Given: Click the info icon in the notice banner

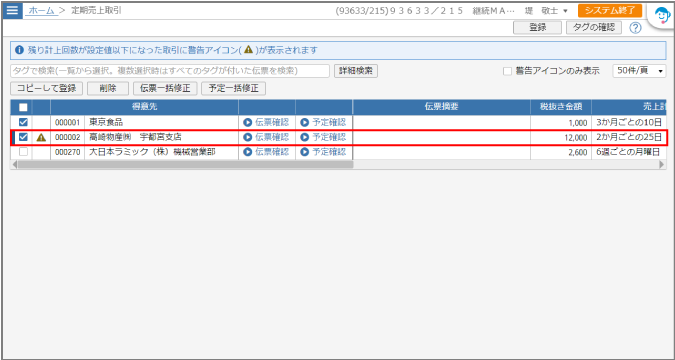Looking at the screenshot, I should pyautogui.click(x=19, y=50).
